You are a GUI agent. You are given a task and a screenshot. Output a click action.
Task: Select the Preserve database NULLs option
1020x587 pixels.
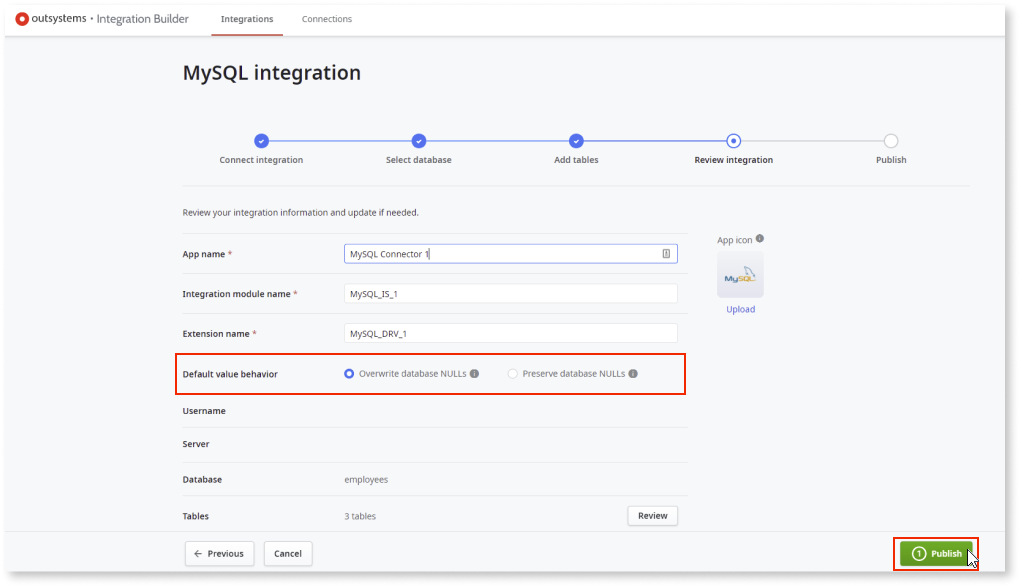tap(512, 373)
